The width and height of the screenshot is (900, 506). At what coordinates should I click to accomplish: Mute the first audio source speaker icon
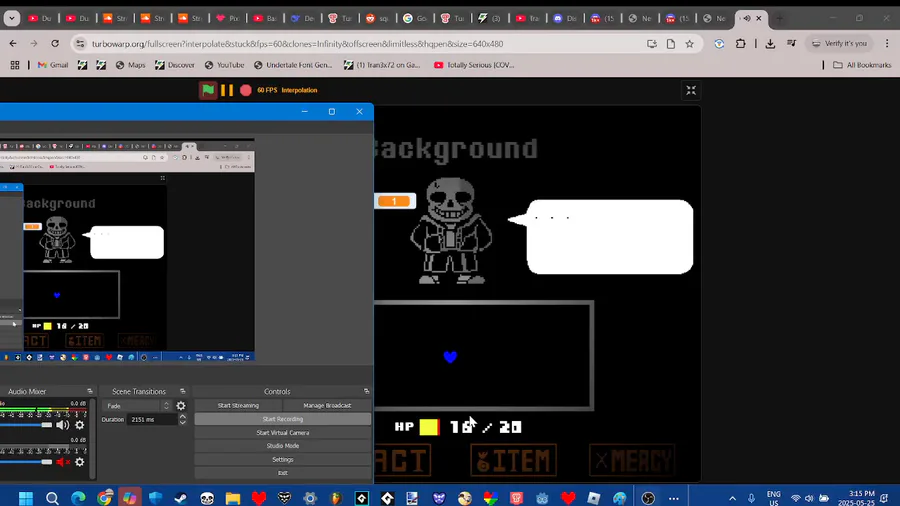pos(63,425)
